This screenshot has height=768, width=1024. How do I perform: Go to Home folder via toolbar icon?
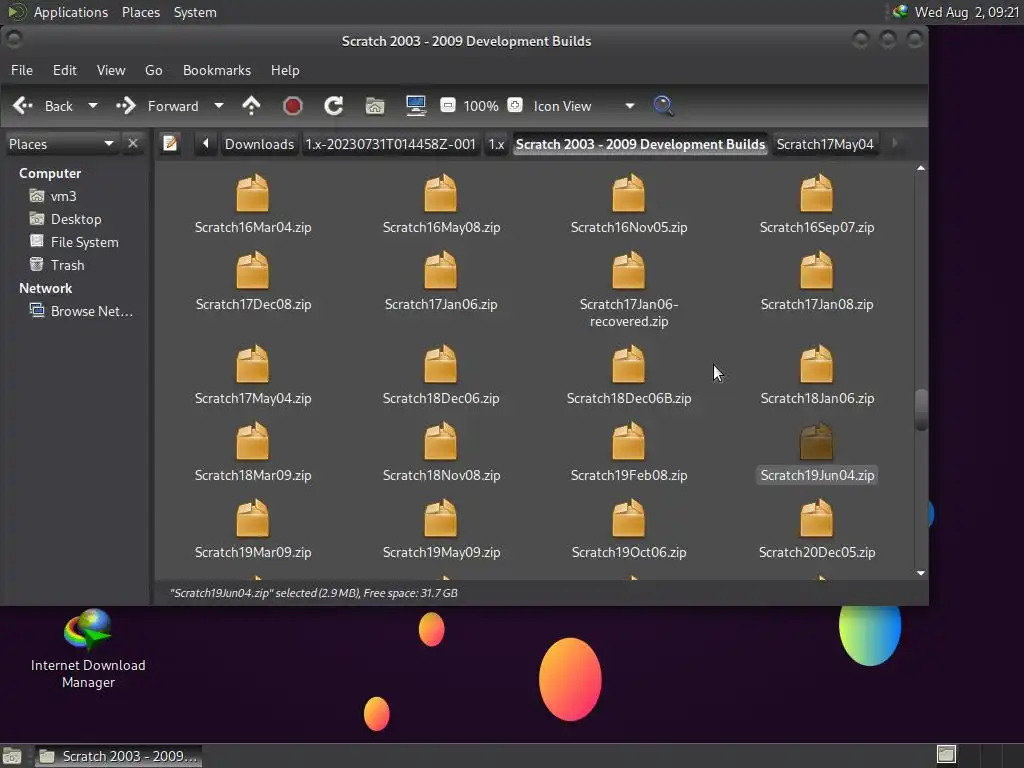point(375,106)
